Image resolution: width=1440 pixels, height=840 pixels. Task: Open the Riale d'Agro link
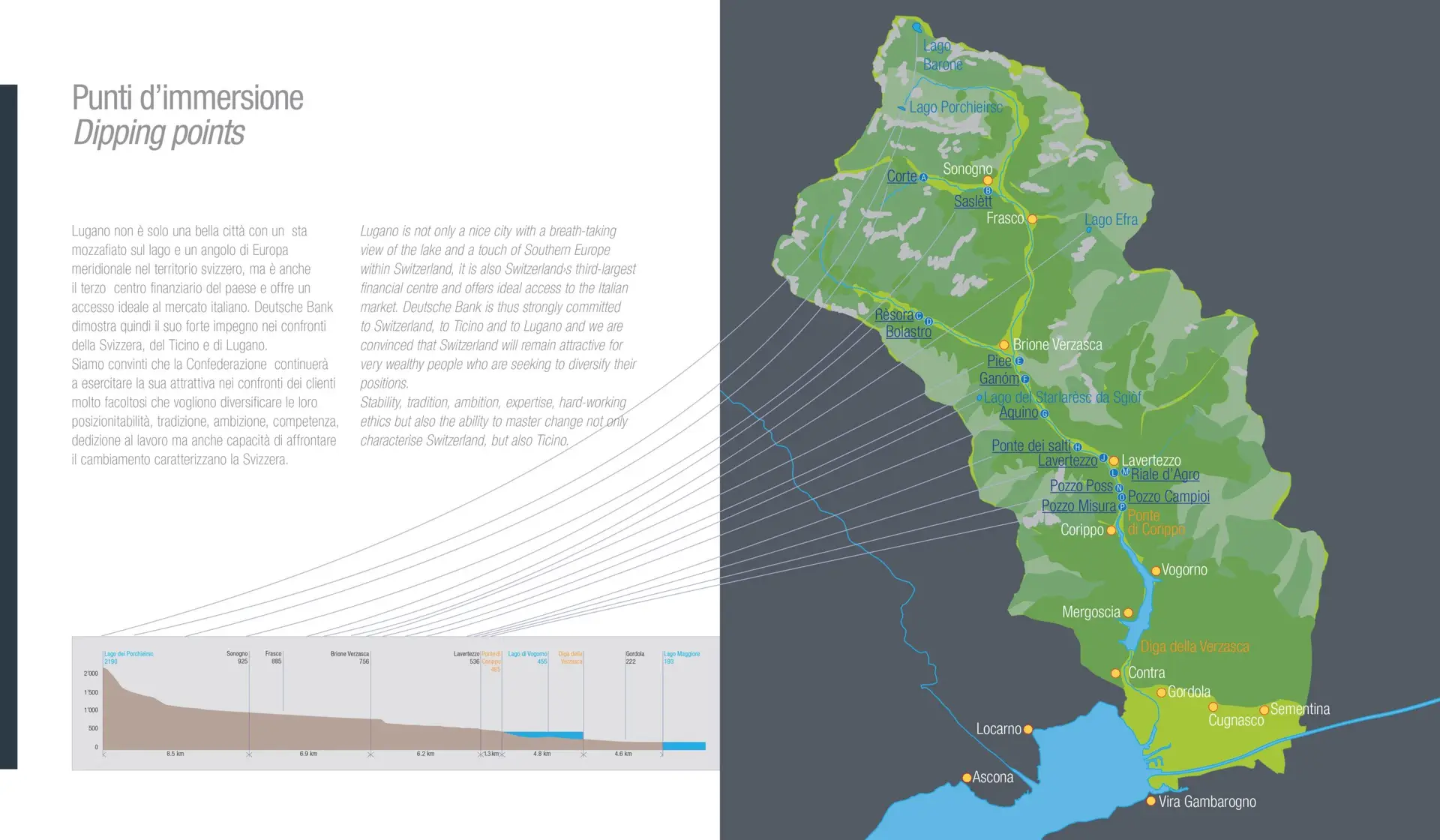(x=1165, y=474)
